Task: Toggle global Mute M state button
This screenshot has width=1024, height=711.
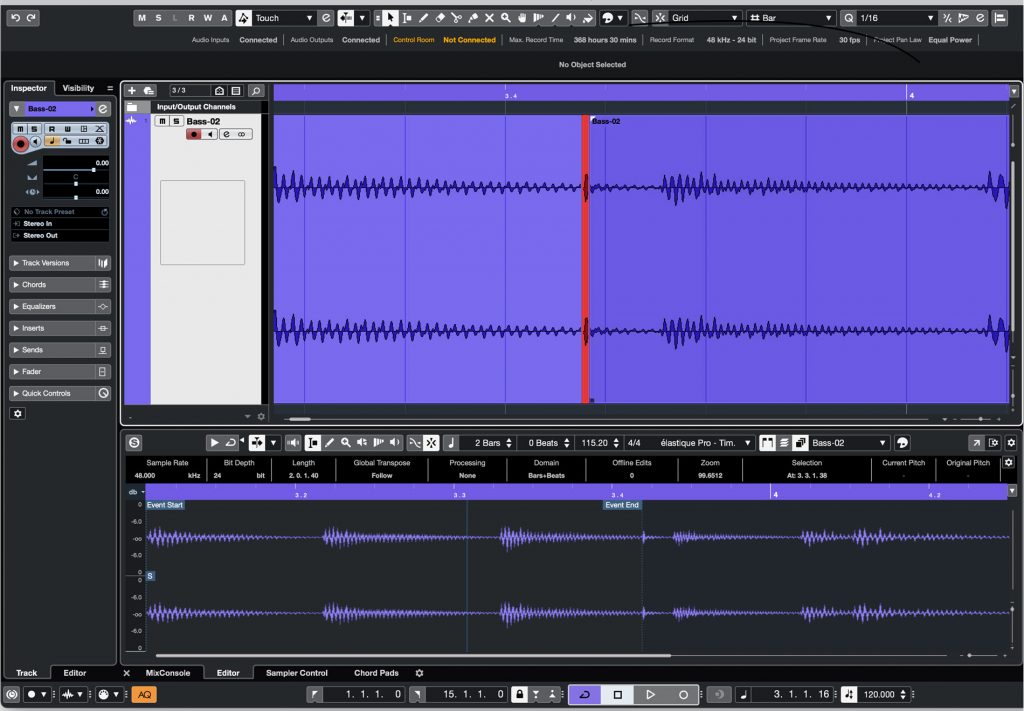Action: click(142, 18)
